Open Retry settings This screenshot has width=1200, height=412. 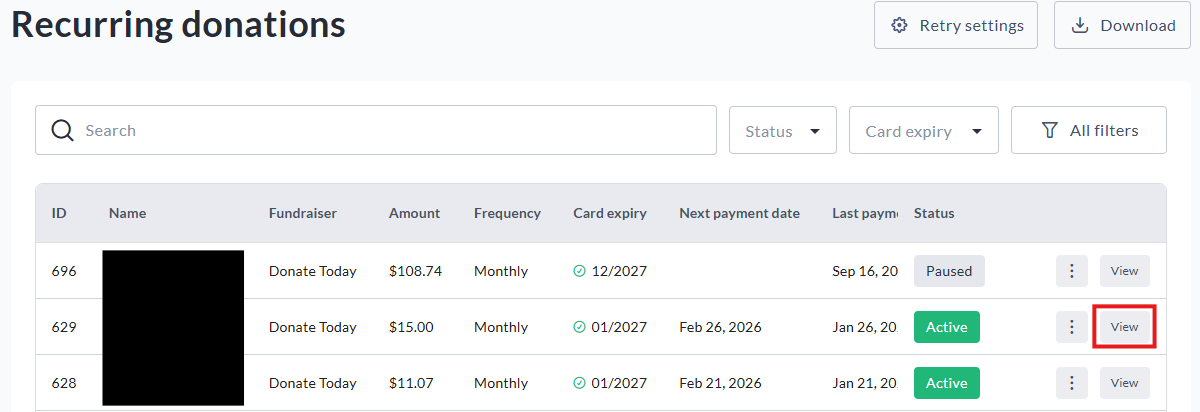(x=955, y=25)
